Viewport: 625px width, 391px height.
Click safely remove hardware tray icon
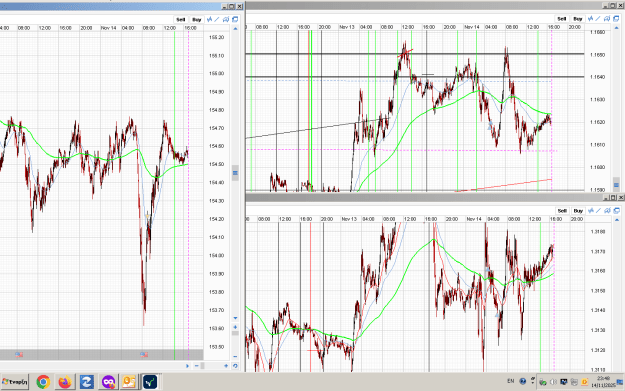pos(543,382)
